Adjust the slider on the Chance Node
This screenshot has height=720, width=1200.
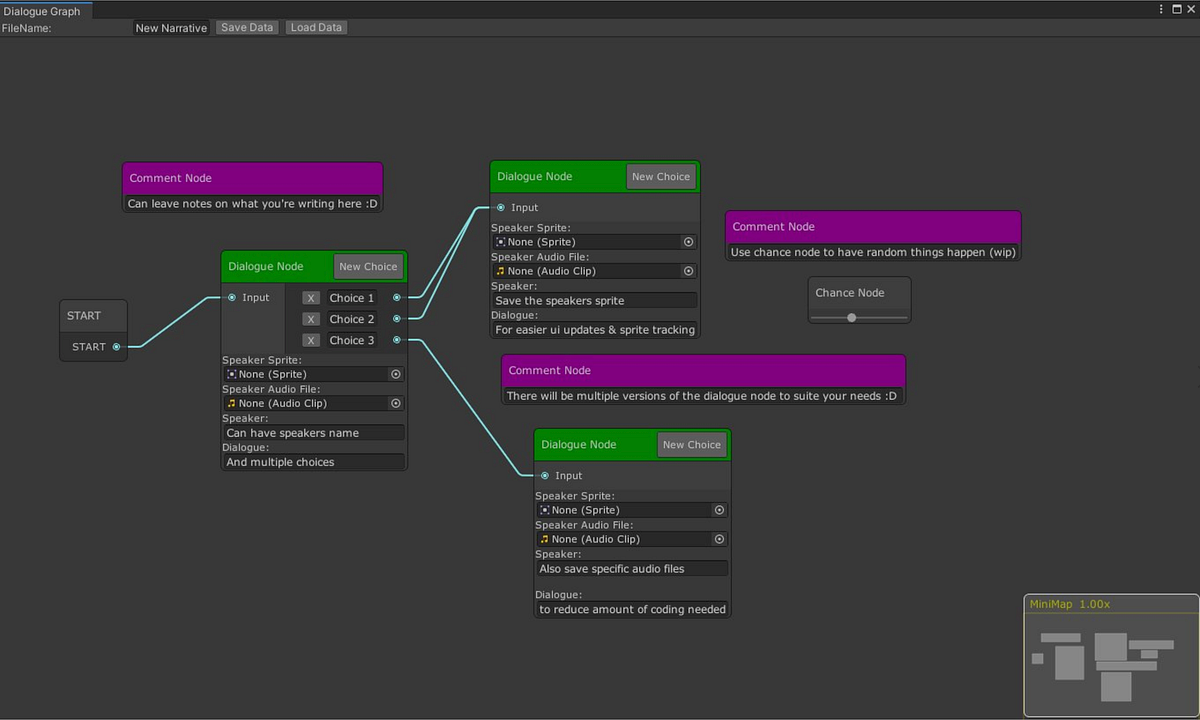[852, 317]
